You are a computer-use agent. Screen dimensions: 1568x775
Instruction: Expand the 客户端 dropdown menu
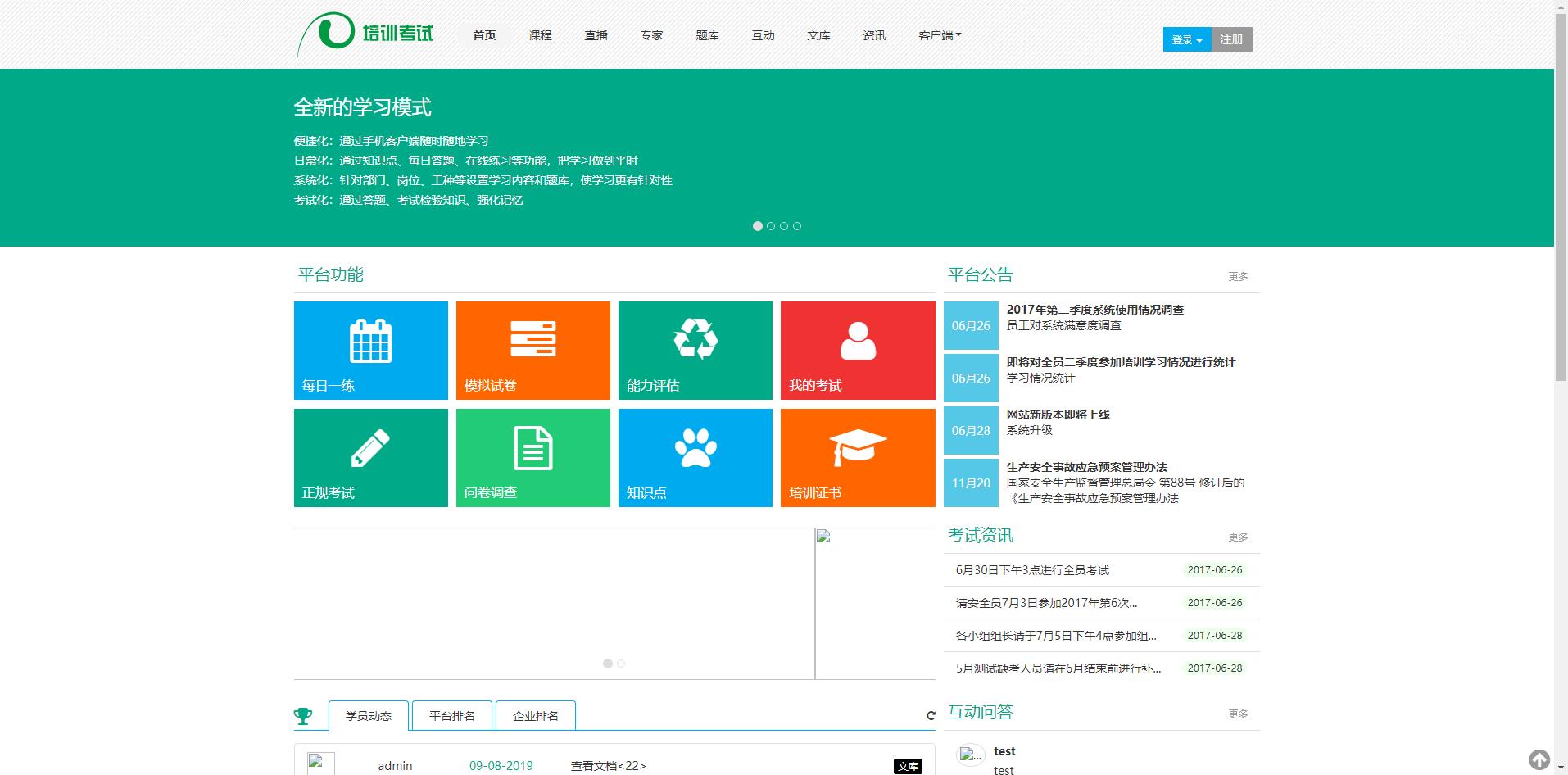coord(940,35)
